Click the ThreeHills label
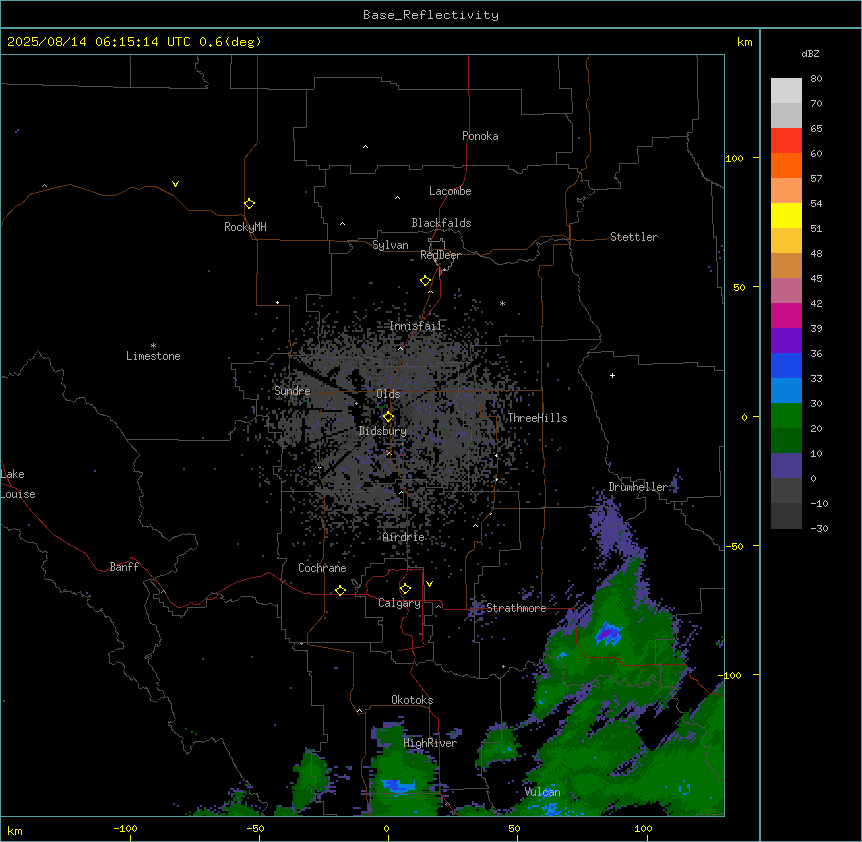Screen dimensions: 862x842 [x=537, y=418]
